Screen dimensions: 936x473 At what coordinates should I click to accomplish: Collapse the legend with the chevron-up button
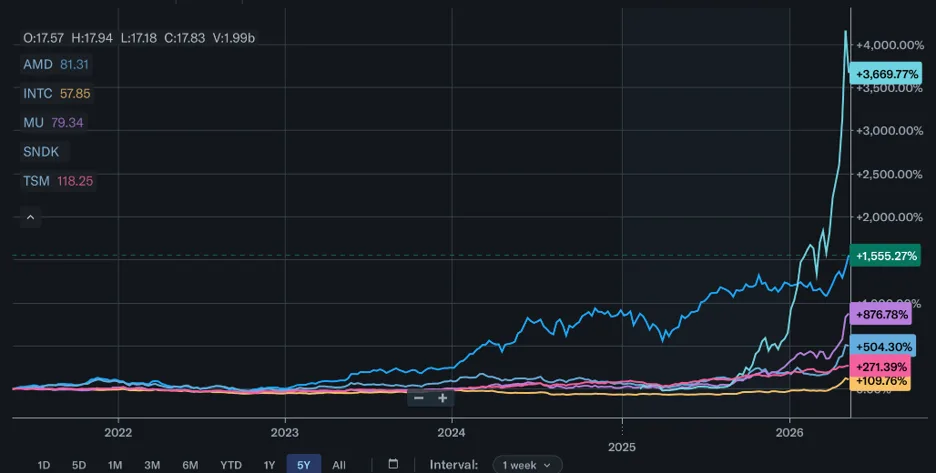pyautogui.click(x=30, y=217)
